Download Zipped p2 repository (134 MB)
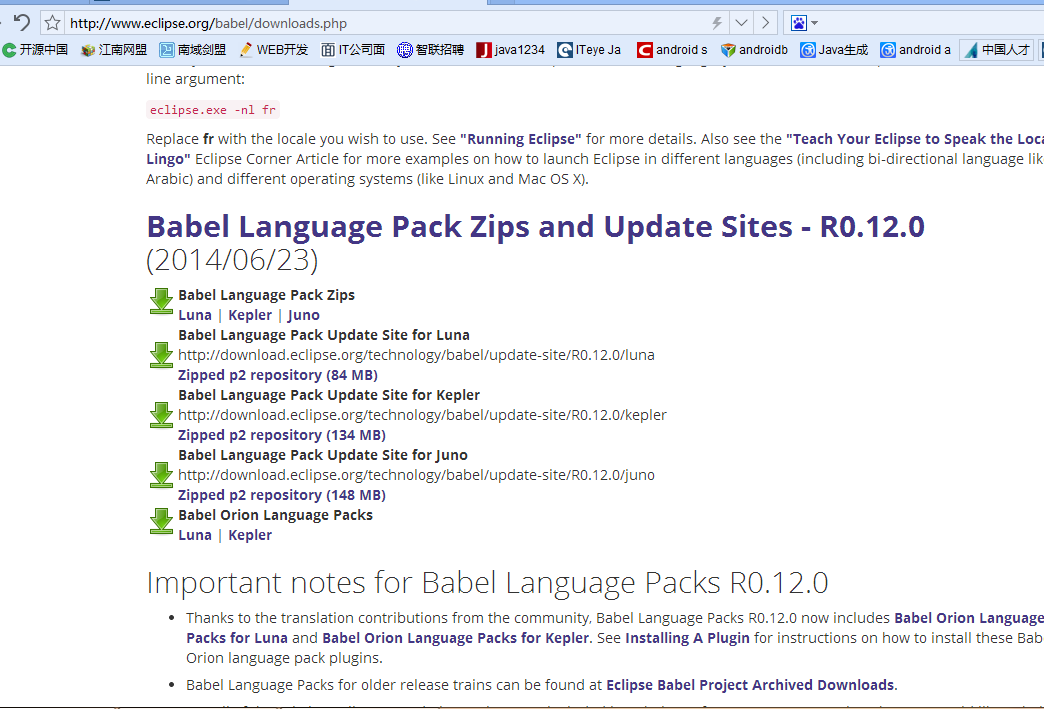 (282, 435)
